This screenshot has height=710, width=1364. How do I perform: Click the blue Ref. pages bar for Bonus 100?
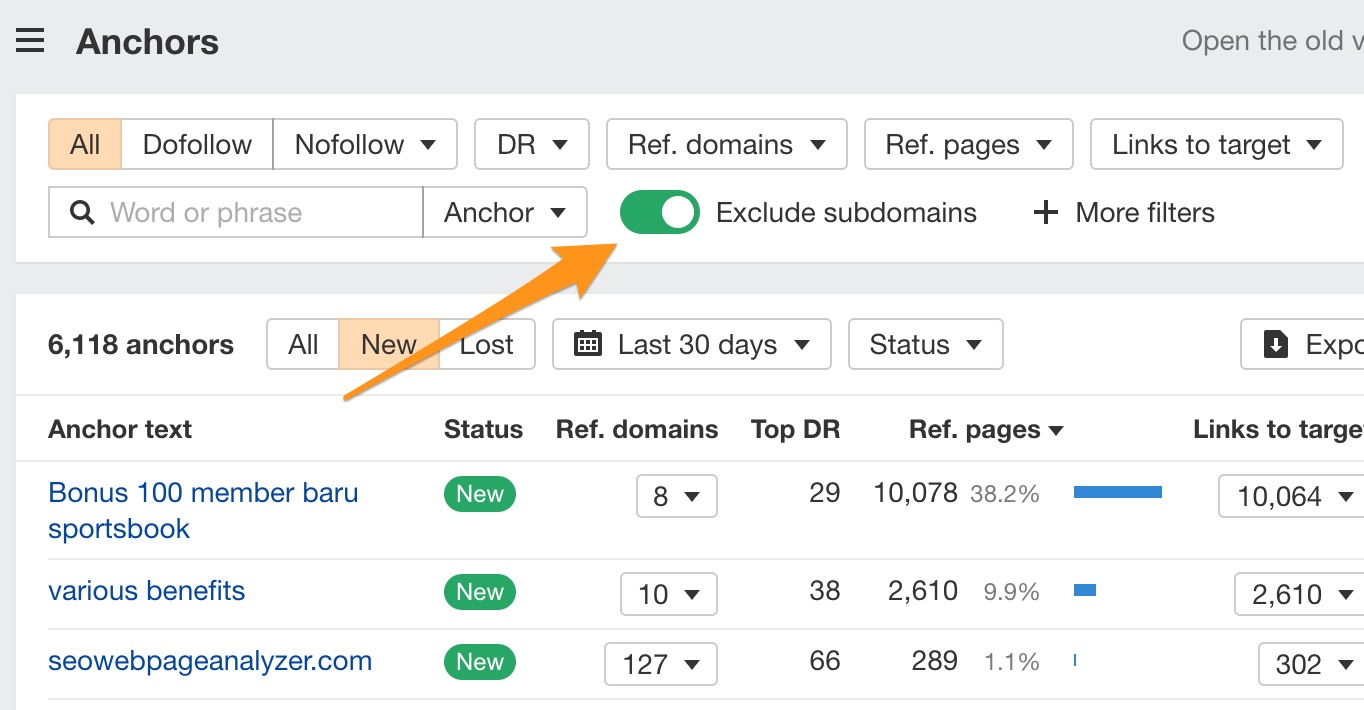[x=1117, y=492]
